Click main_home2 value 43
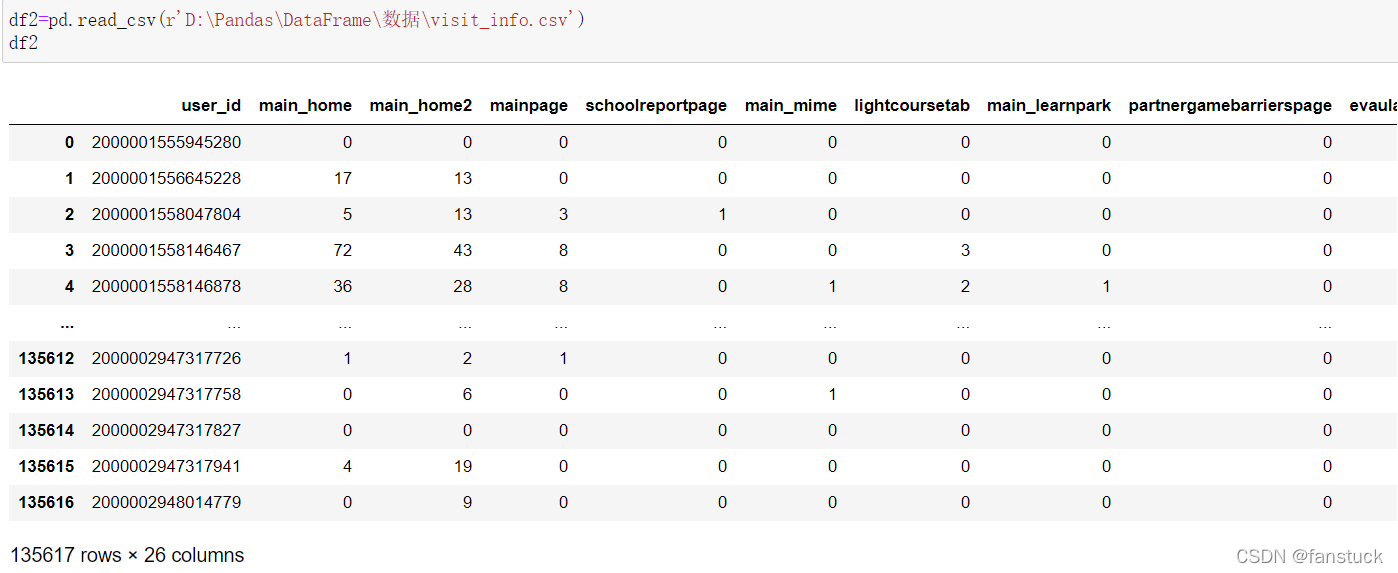Image resolution: width=1398 pixels, height=573 pixels. click(x=462, y=250)
